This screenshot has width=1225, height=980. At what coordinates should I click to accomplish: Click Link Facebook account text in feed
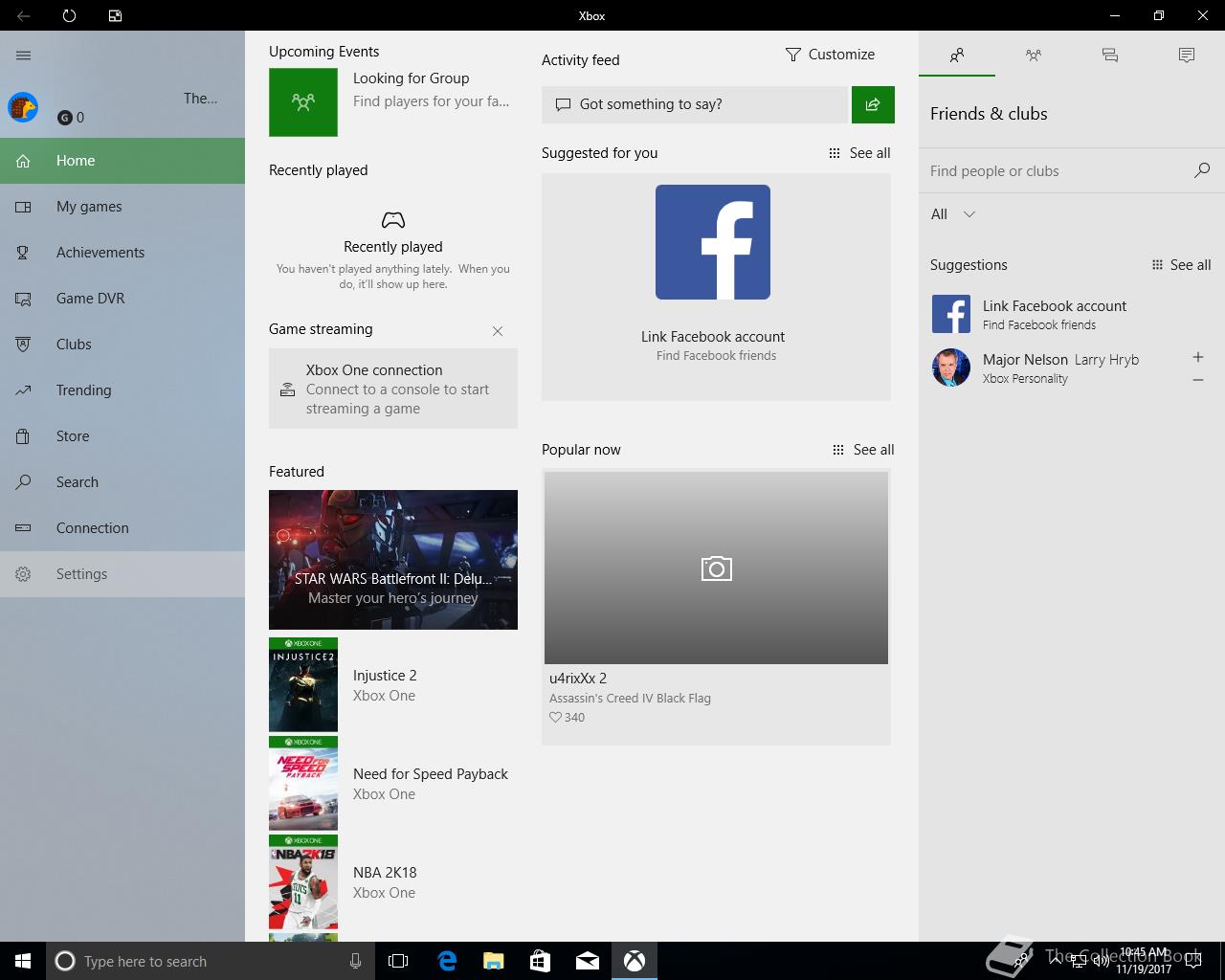713,337
